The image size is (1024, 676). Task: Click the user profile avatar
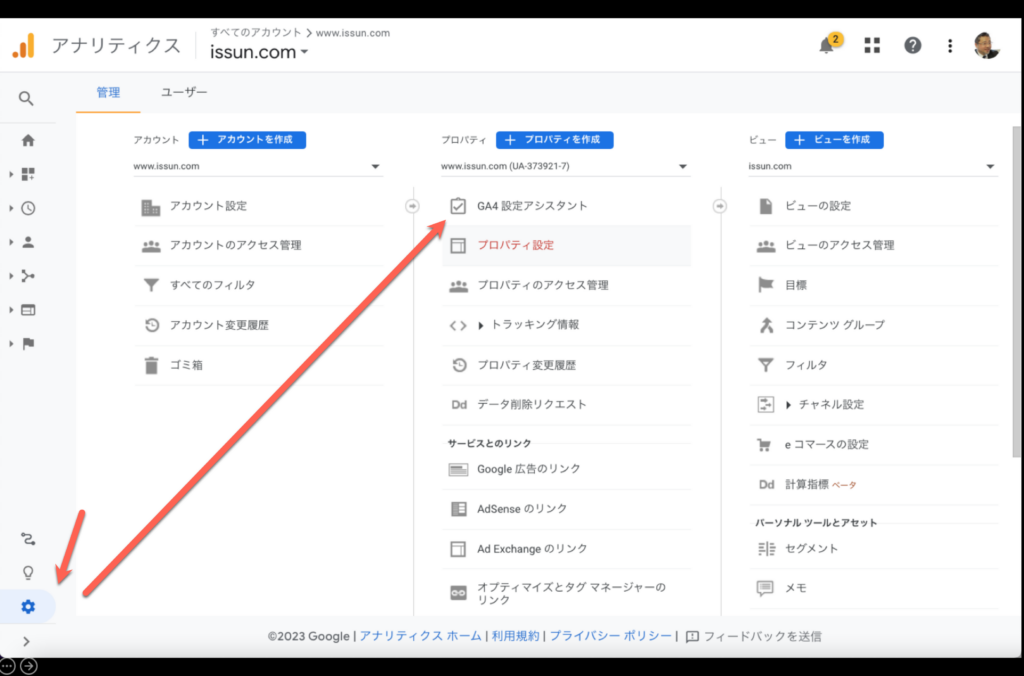[x=985, y=45]
